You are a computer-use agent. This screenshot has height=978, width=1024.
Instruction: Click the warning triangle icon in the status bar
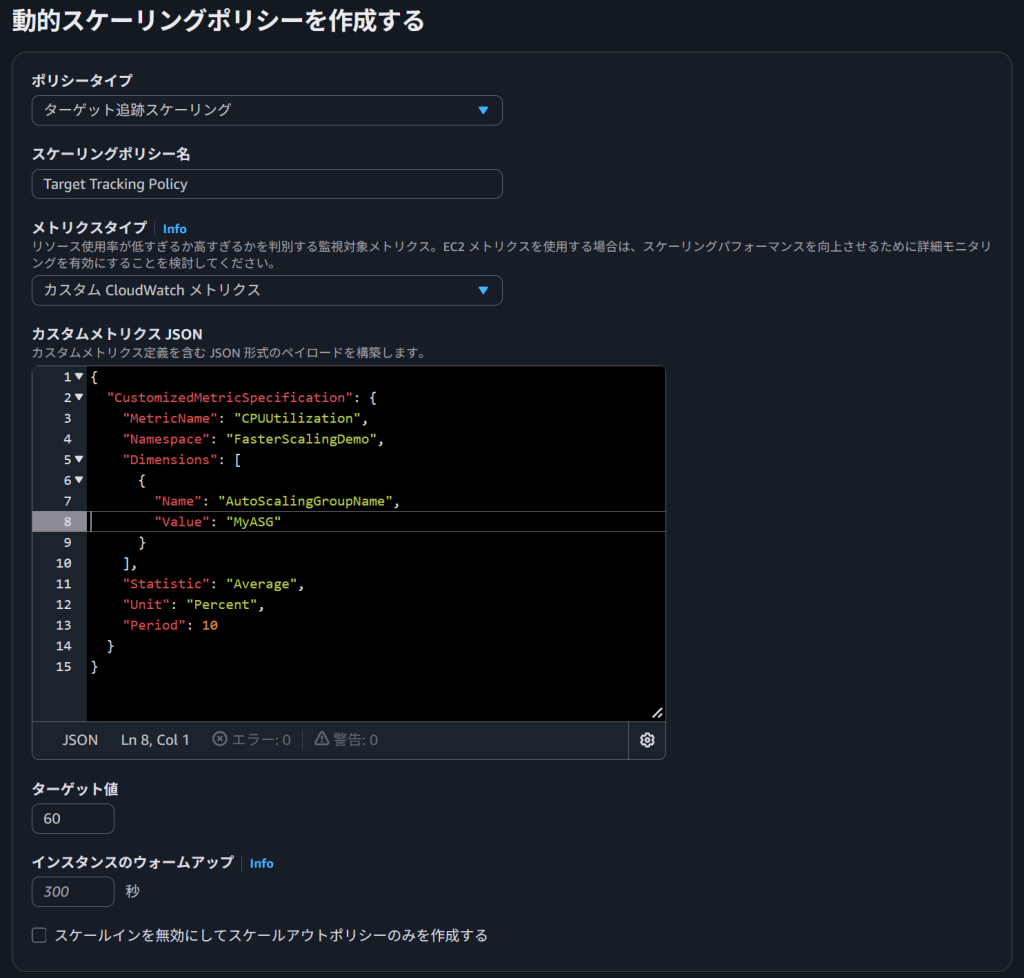[322, 738]
